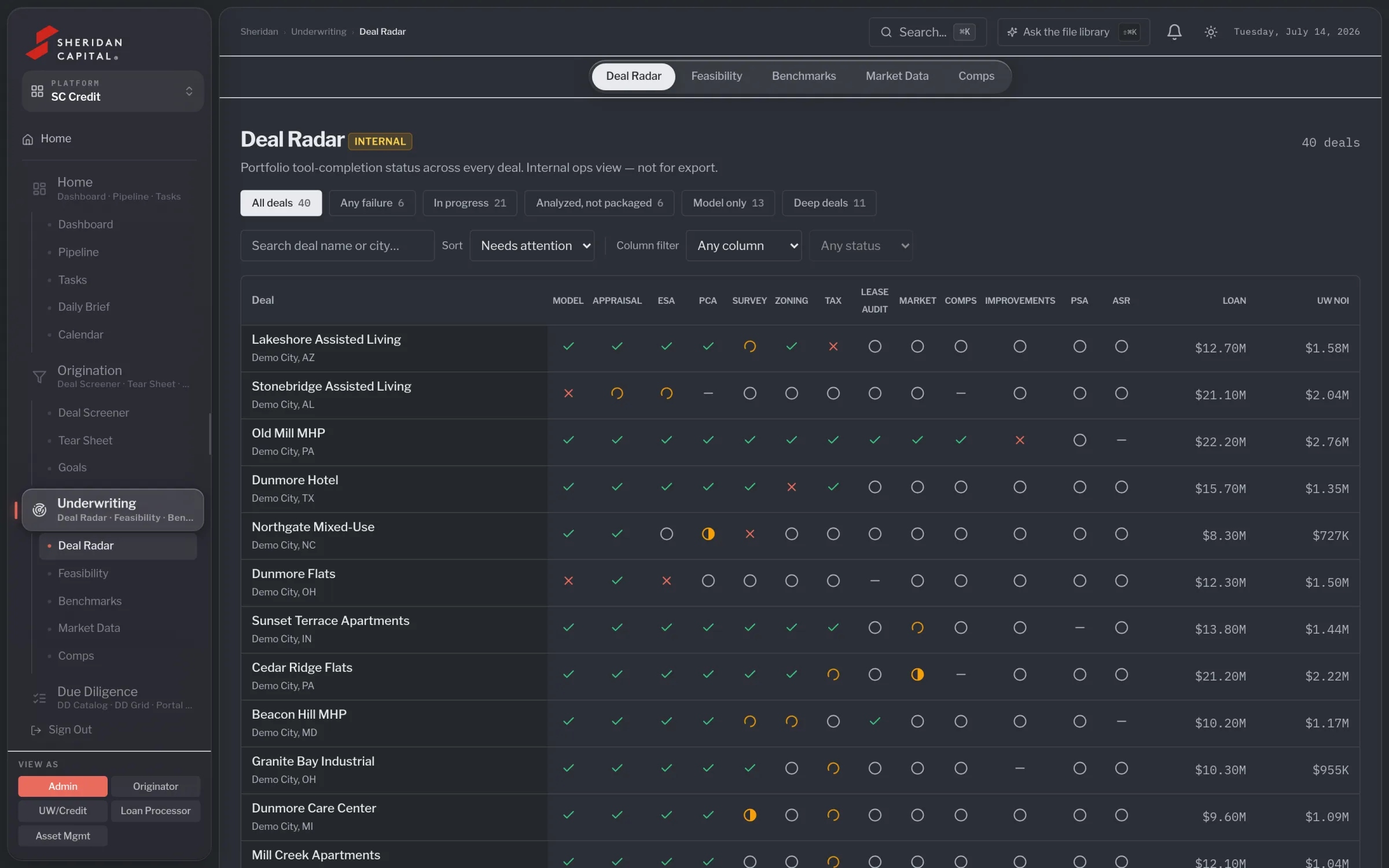Switch to the Comps tab
Screen dimensions: 1389x868
point(976,76)
